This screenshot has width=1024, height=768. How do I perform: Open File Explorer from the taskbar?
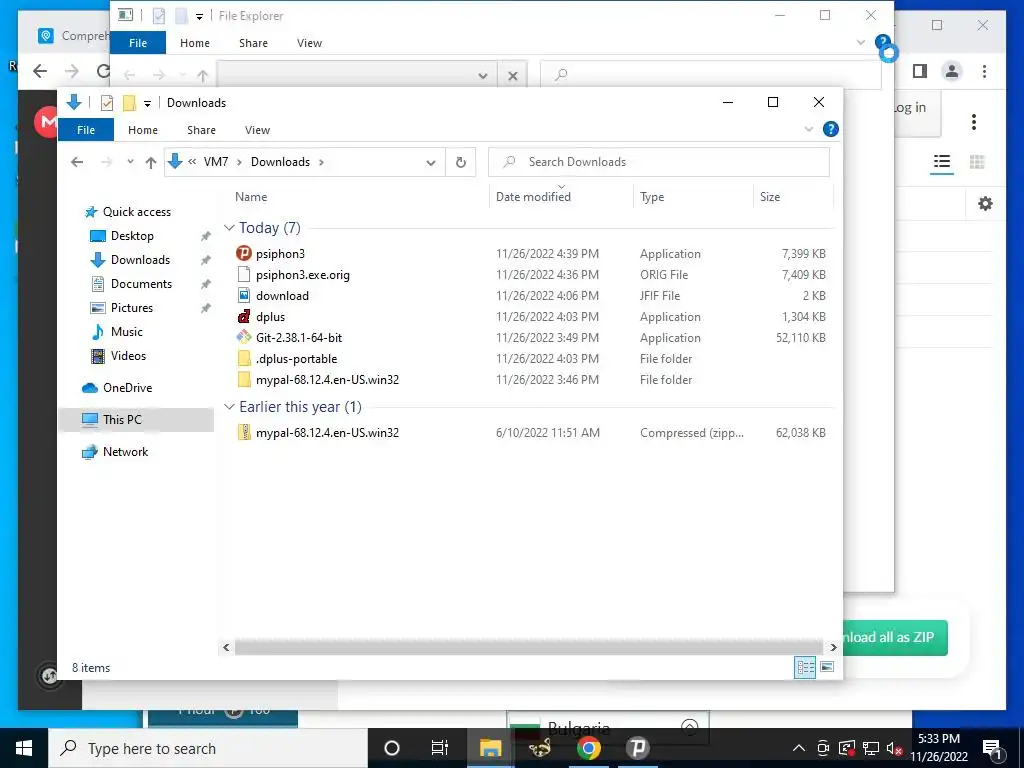point(490,748)
